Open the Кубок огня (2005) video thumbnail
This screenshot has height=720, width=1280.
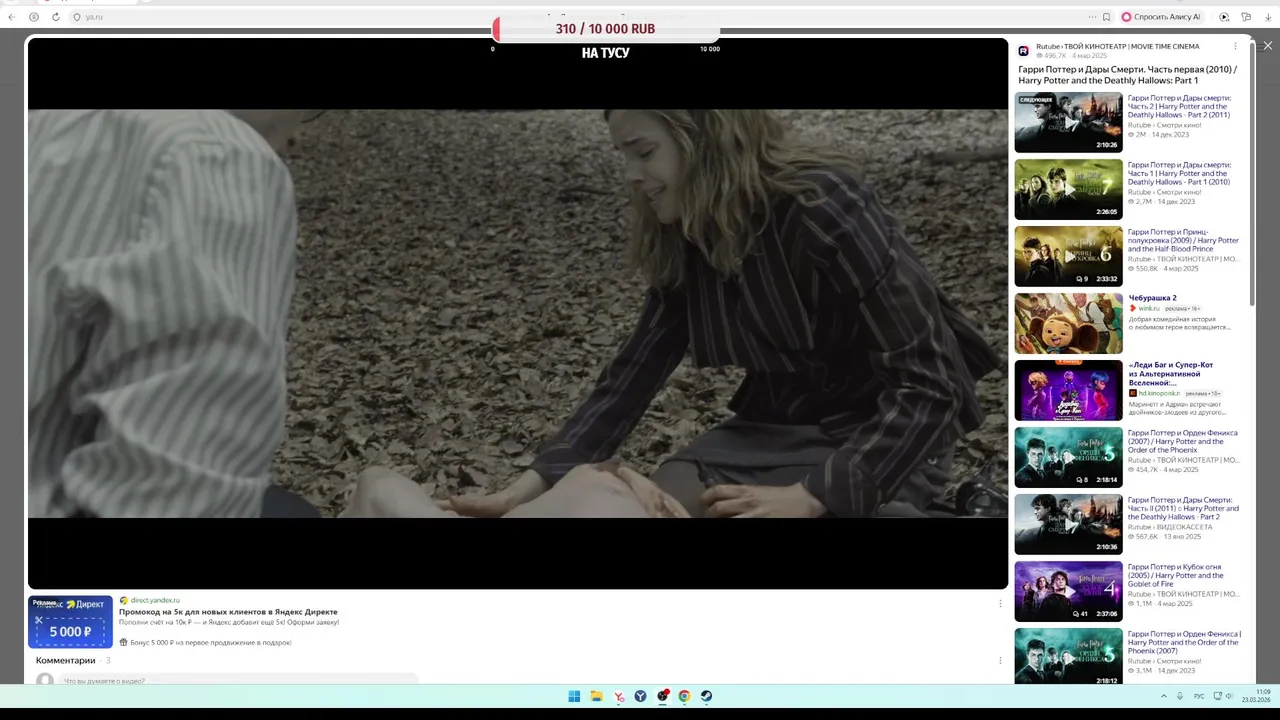[x=1068, y=591]
